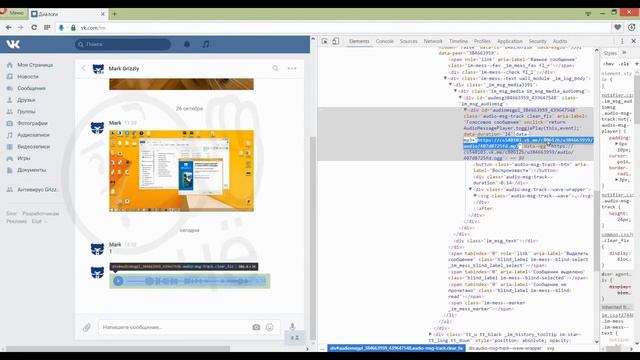Click the DevTools inspect element icon
Viewport: 640px width, 360px height.
click(x=324, y=41)
